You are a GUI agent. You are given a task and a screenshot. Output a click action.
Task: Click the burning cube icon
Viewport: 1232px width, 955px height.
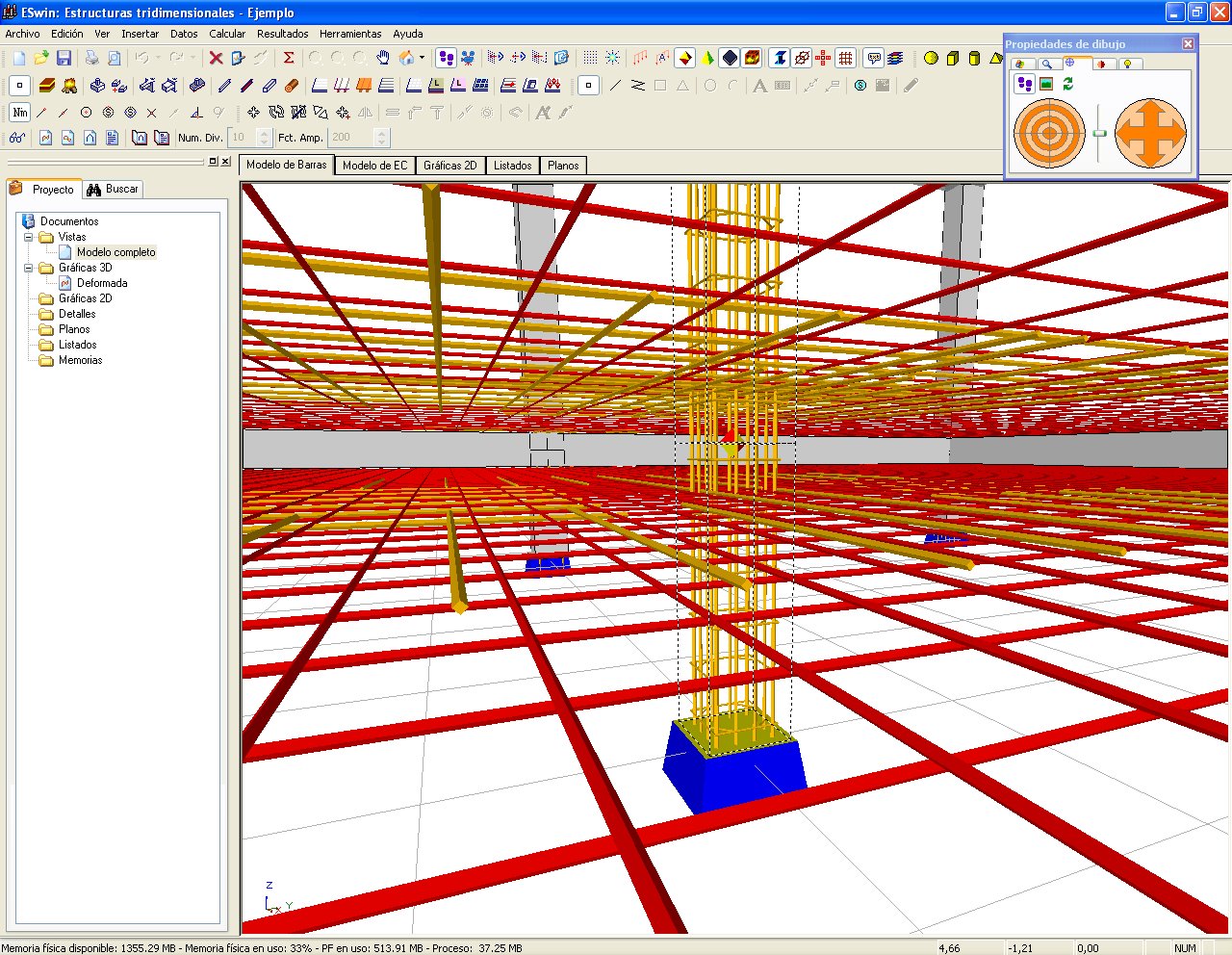coord(752,59)
